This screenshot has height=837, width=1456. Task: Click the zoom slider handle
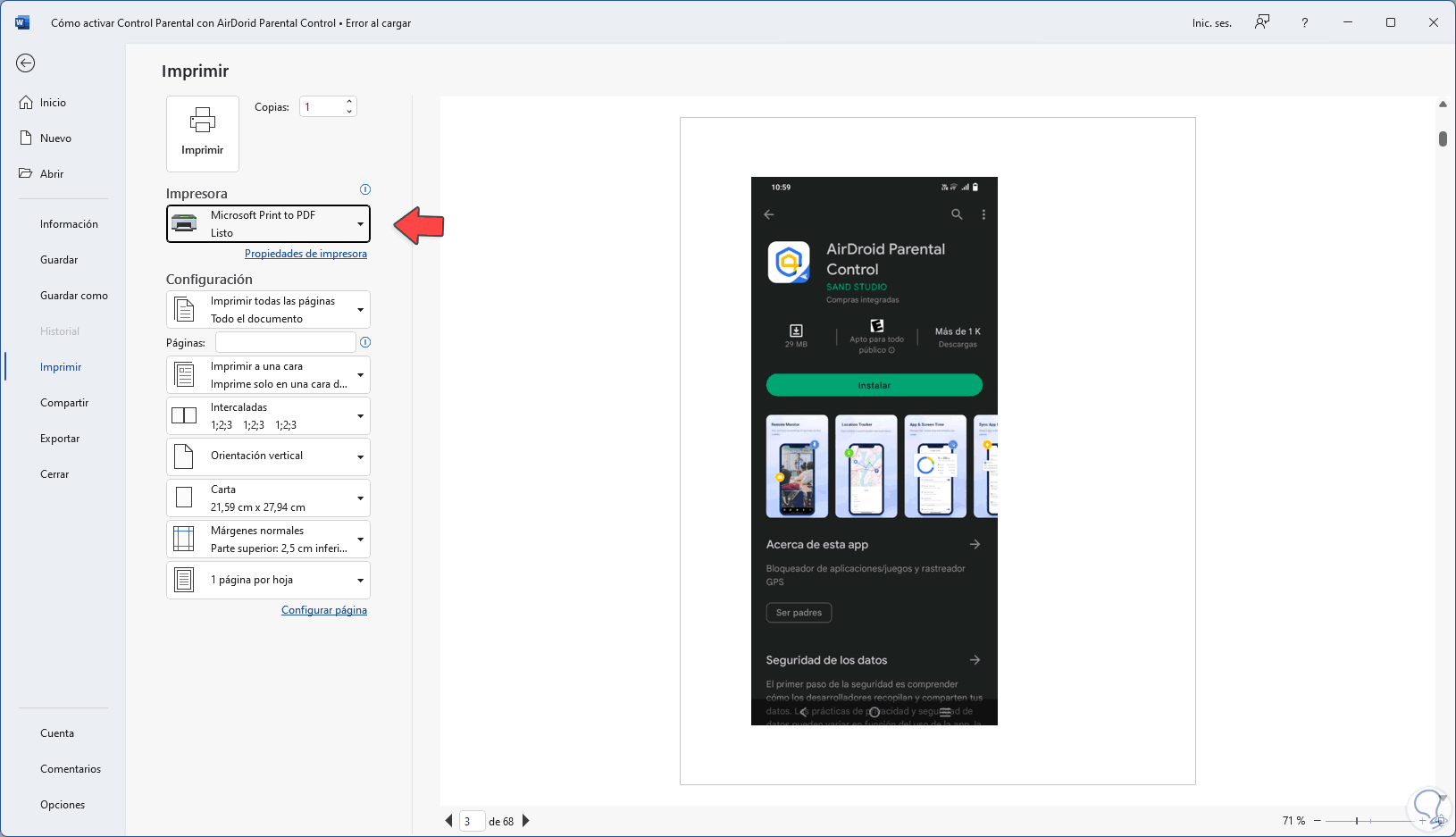pos(1357,821)
